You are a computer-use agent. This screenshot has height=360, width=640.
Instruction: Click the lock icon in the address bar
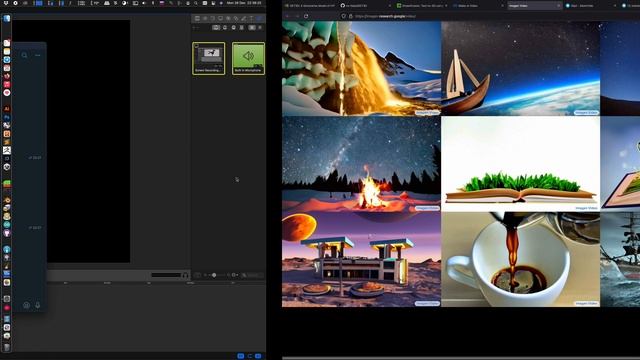click(x=351, y=16)
